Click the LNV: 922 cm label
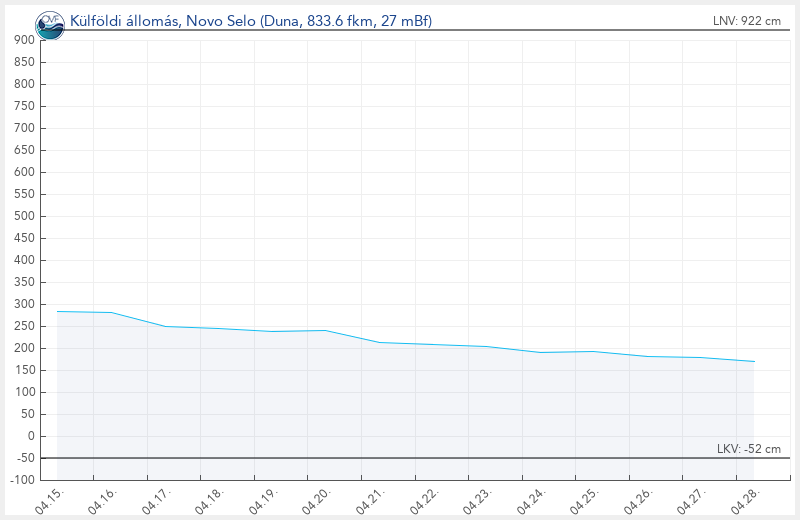800x520 pixels. [x=747, y=21]
